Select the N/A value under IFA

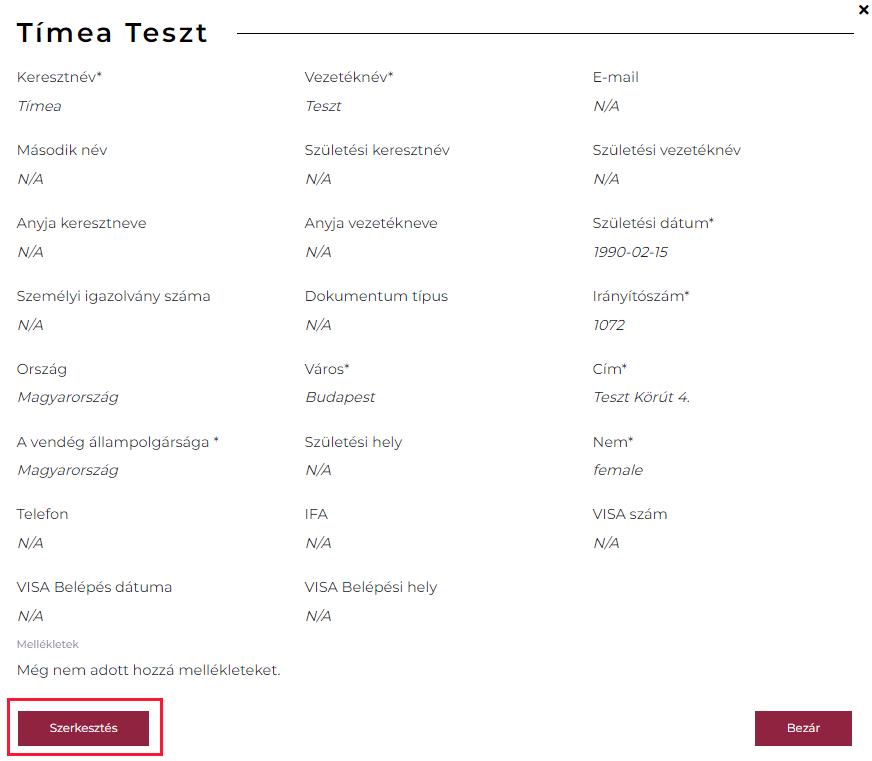click(x=318, y=543)
